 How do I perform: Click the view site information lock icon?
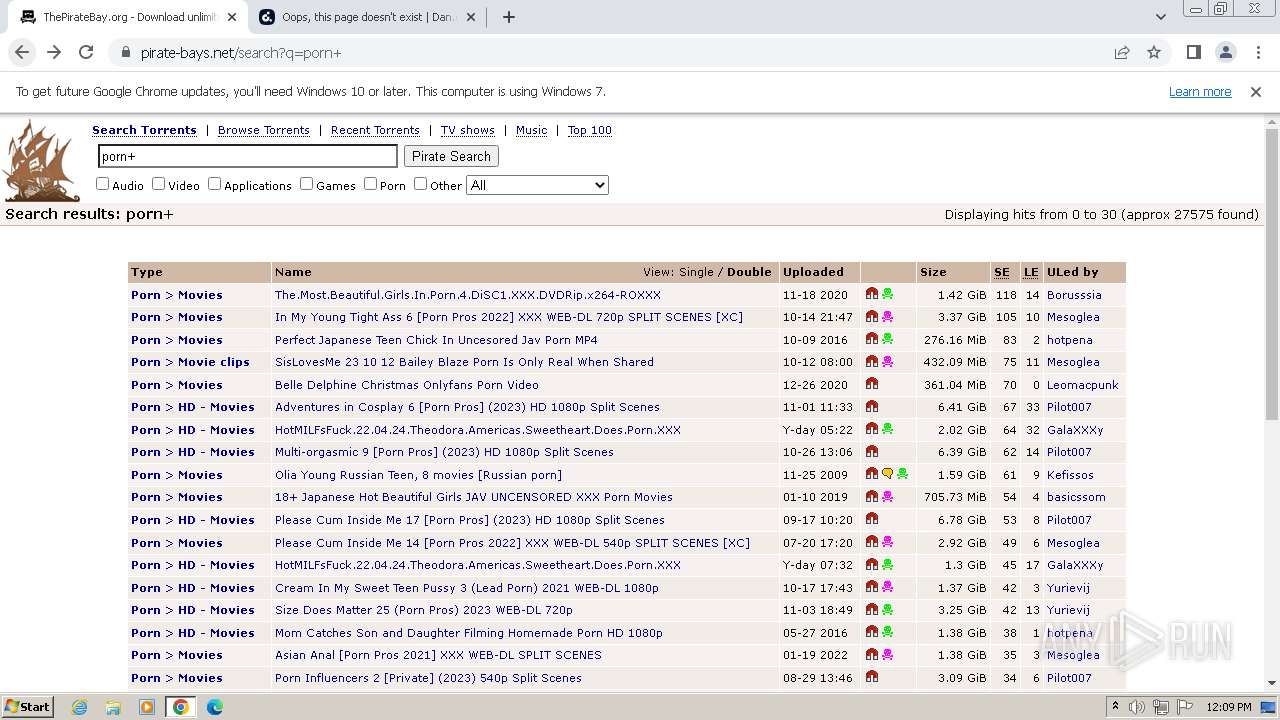125,52
